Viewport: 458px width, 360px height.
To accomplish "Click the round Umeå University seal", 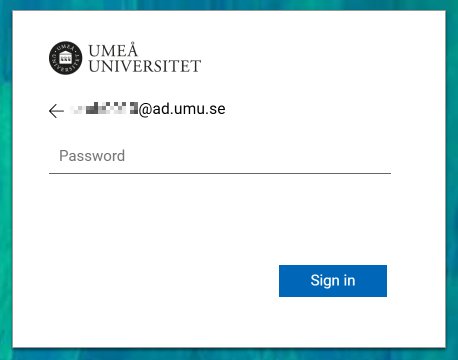I will pyautogui.click(x=66, y=58).
